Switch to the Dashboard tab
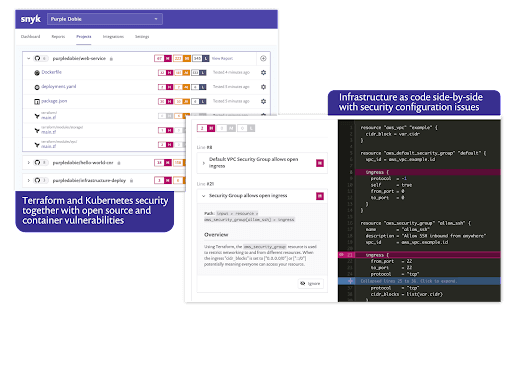Screen dimensions: 512x386 (30, 37)
